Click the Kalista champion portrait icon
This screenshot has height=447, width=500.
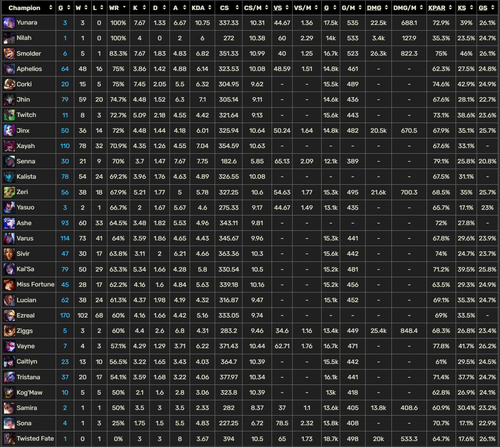(x=9, y=177)
